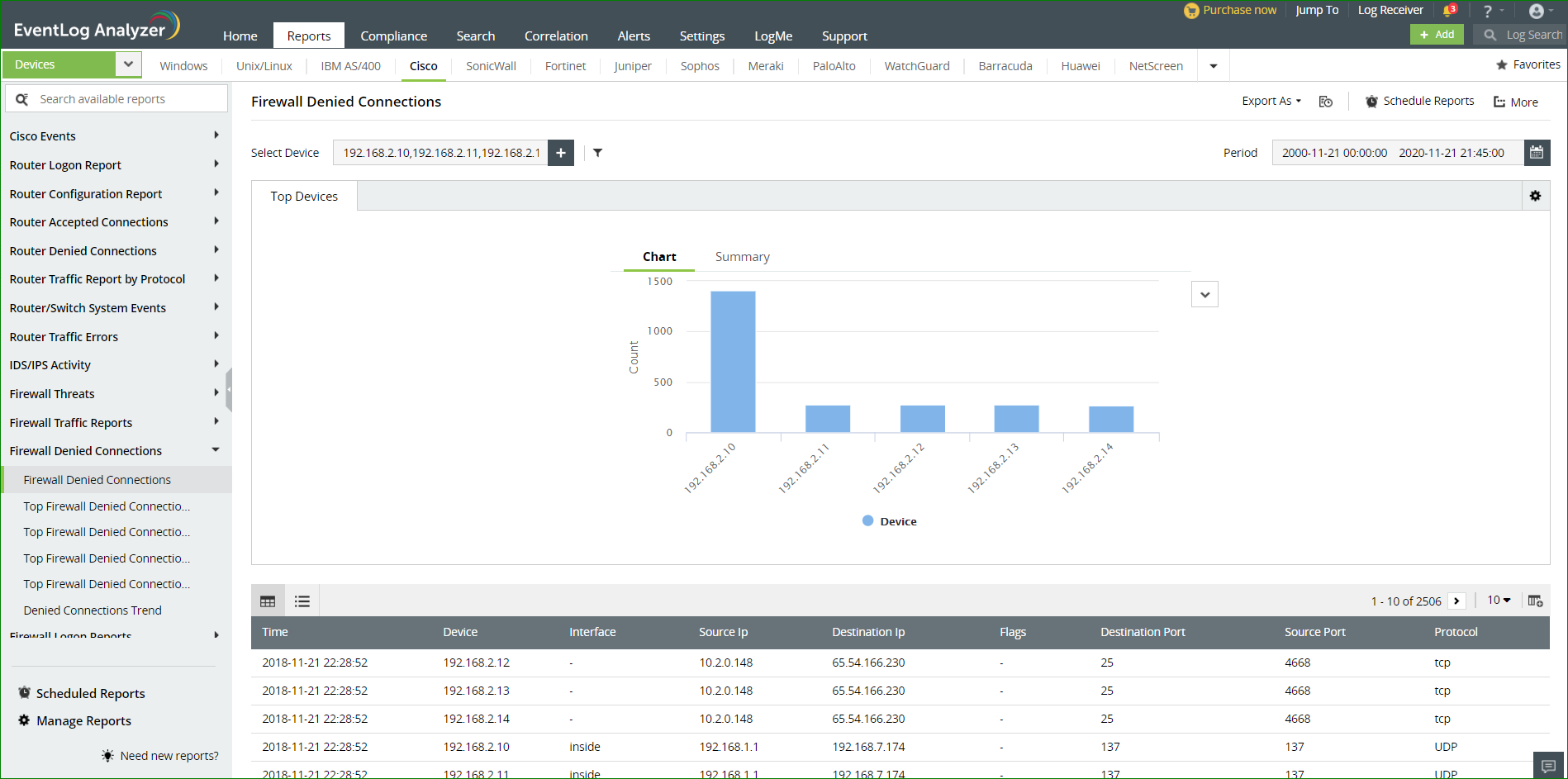Open the Correlation tab
The width and height of the screenshot is (1568, 779).
point(556,36)
